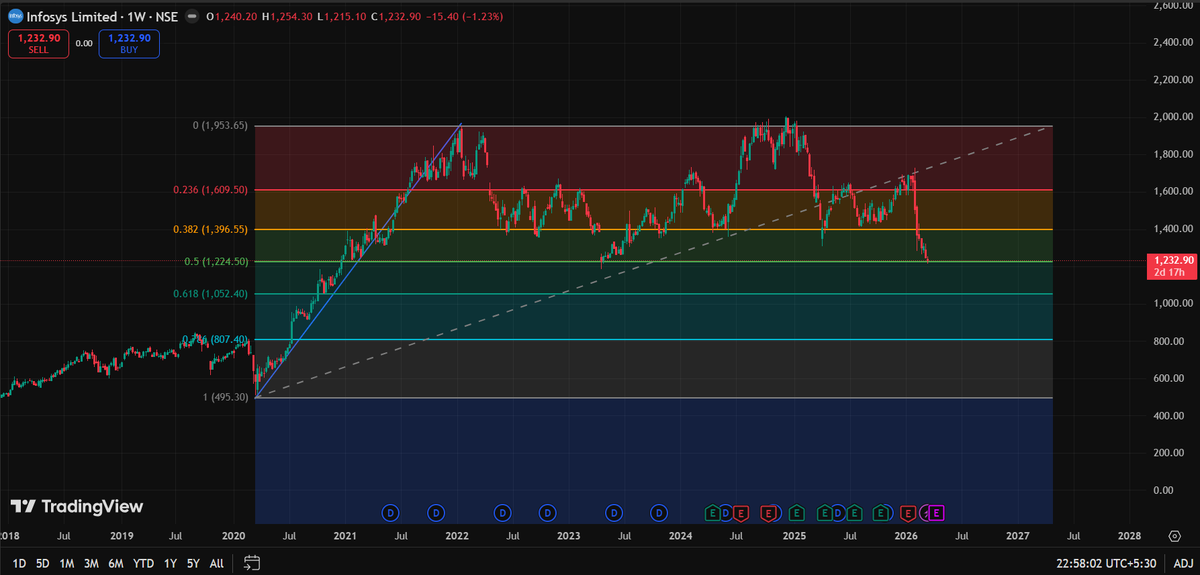This screenshot has height=575, width=1200.
Task: Open the Go to date calendar icon
Action: click(x=252, y=562)
